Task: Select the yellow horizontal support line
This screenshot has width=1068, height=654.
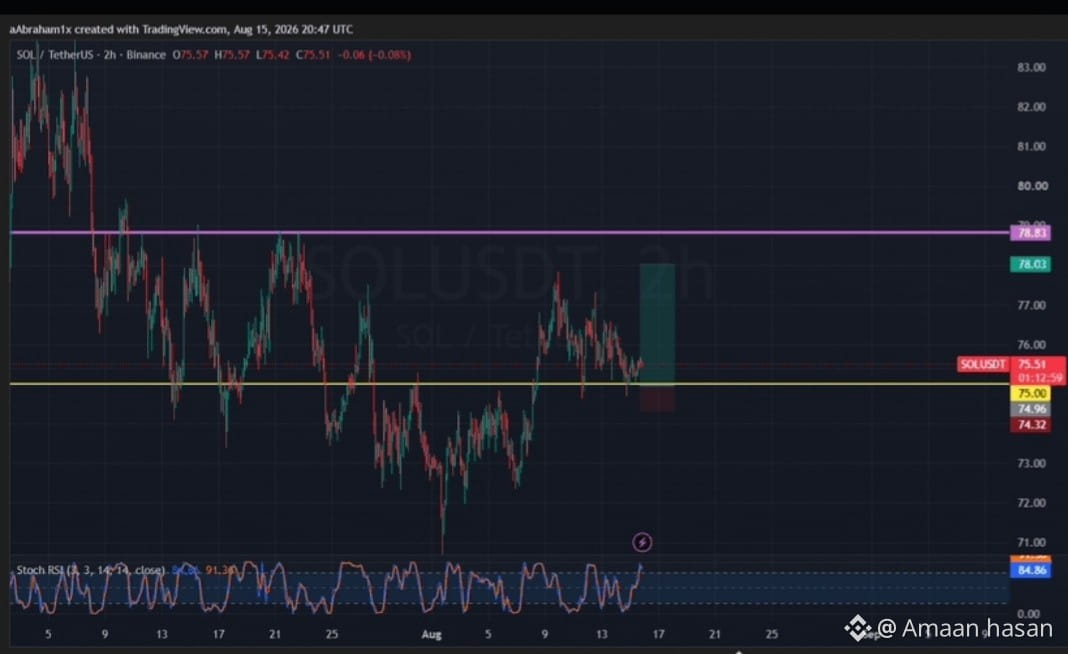Action: click(509, 384)
